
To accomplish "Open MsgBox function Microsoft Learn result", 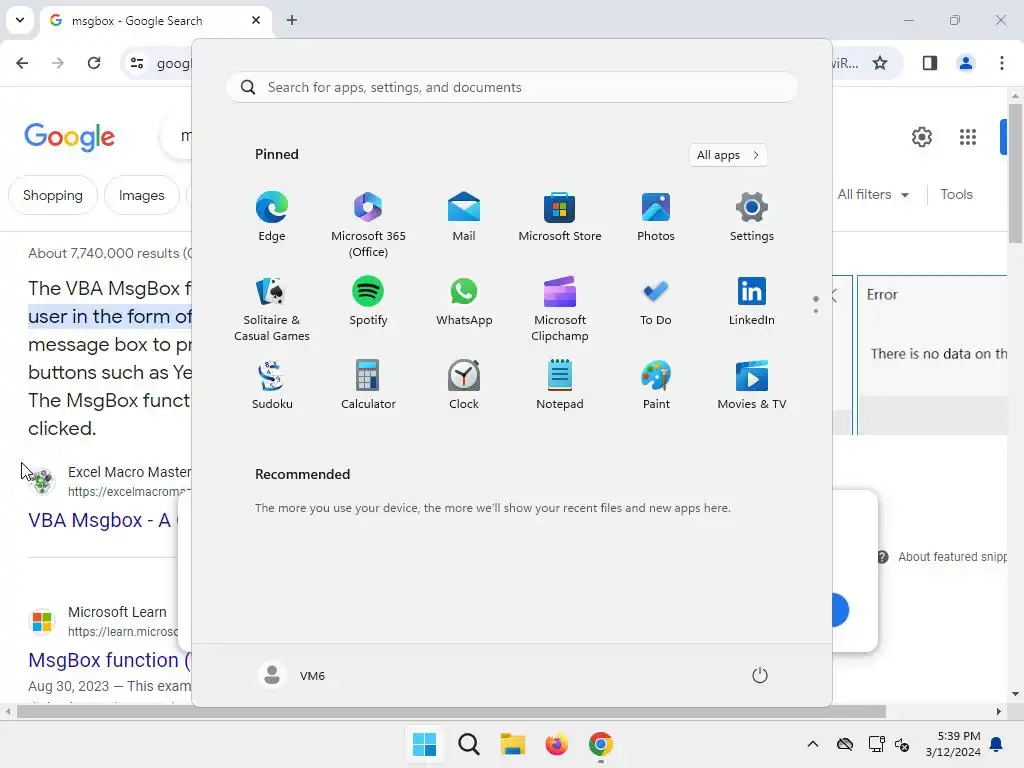I will click(x=109, y=660).
